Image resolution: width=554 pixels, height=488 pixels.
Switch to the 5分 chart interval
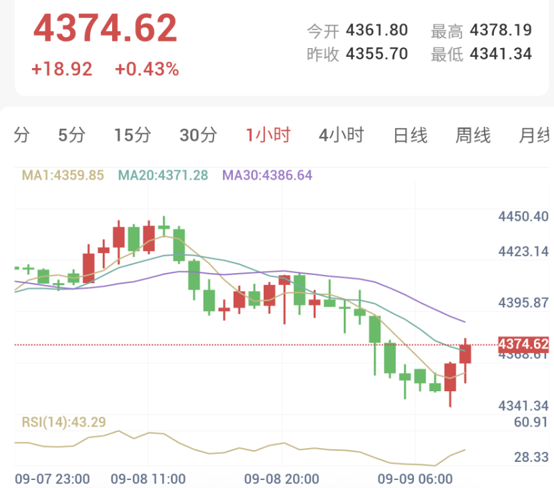coord(72,135)
